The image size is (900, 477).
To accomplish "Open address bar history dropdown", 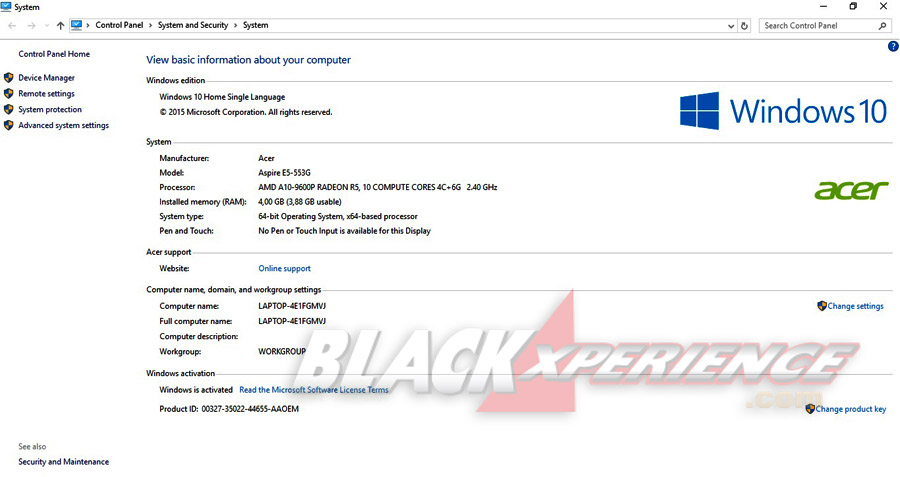I will point(731,26).
